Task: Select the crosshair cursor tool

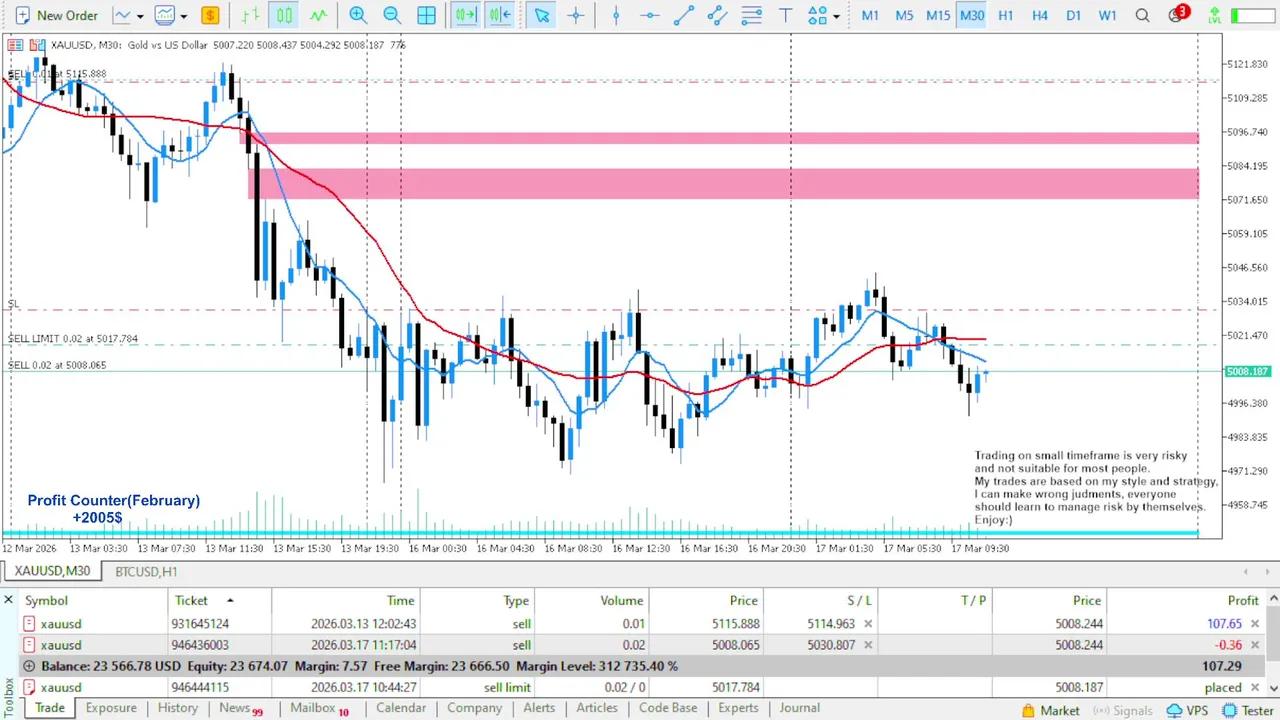Action: tap(576, 15)
